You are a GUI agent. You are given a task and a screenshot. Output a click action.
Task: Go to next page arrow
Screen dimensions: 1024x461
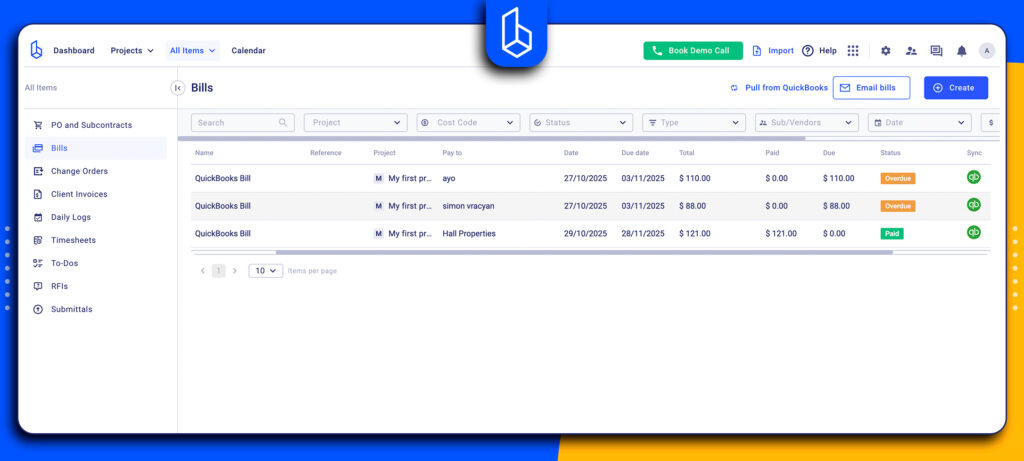(x=235, y=270)
